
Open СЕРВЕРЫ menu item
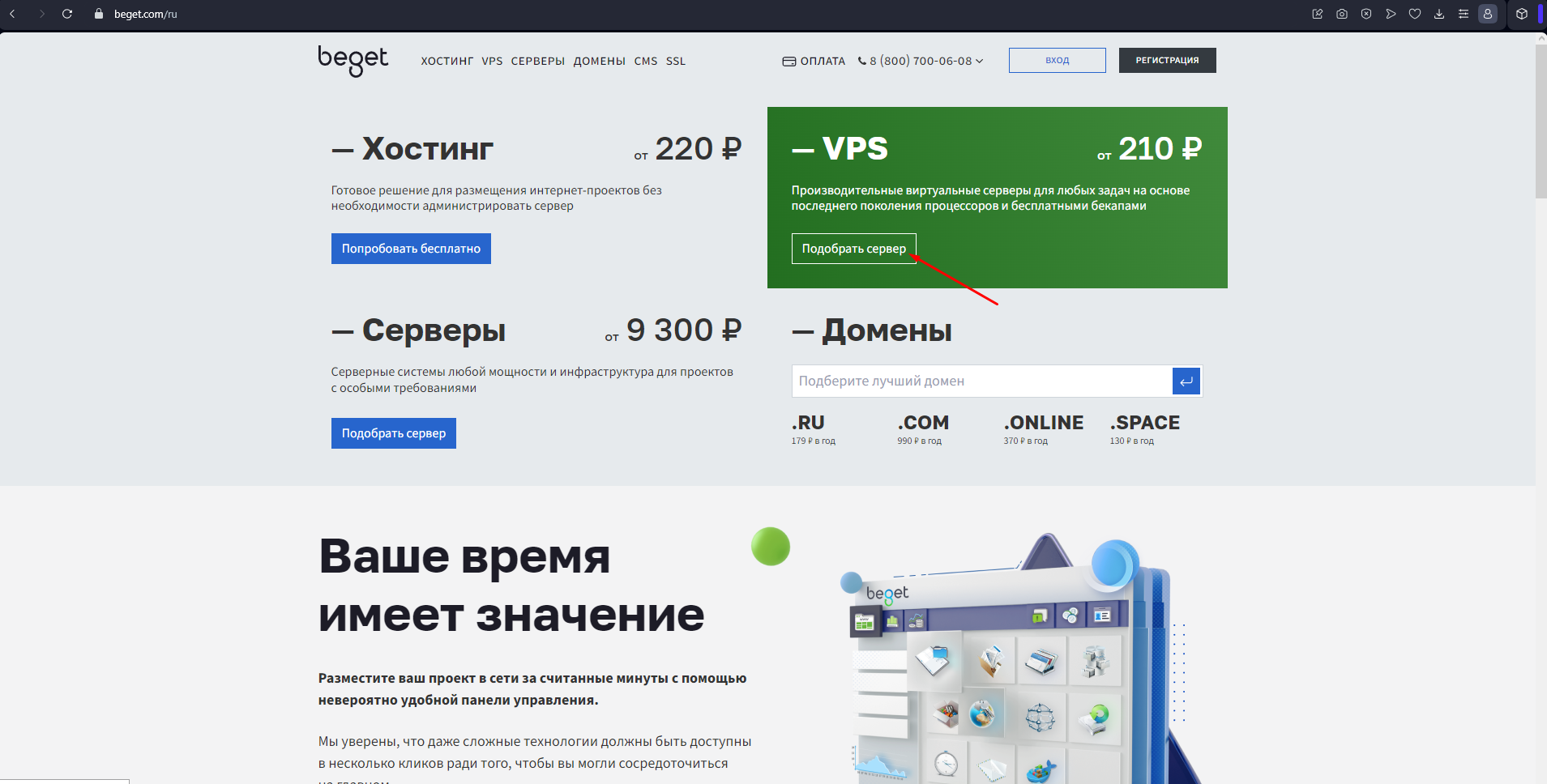point(538,61)
